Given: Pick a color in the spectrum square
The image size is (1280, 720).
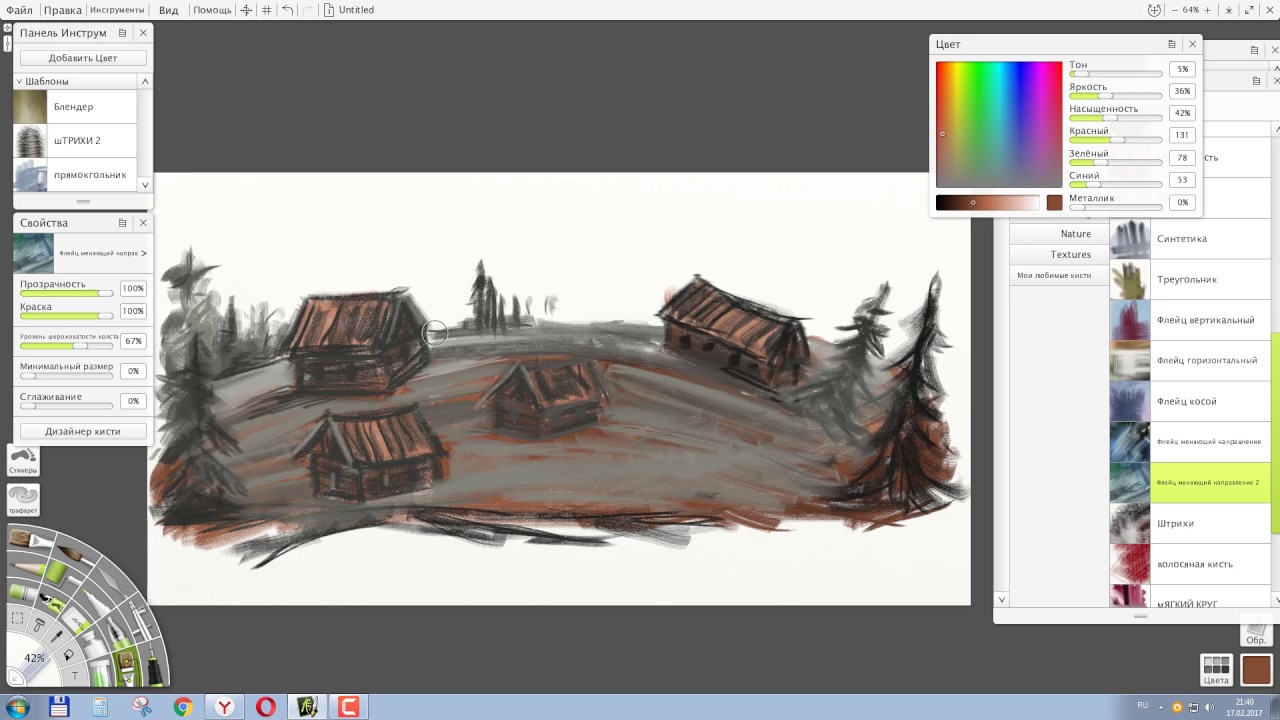Looking at the screenshot, I should pyautogui.click(x=999, y=124).
